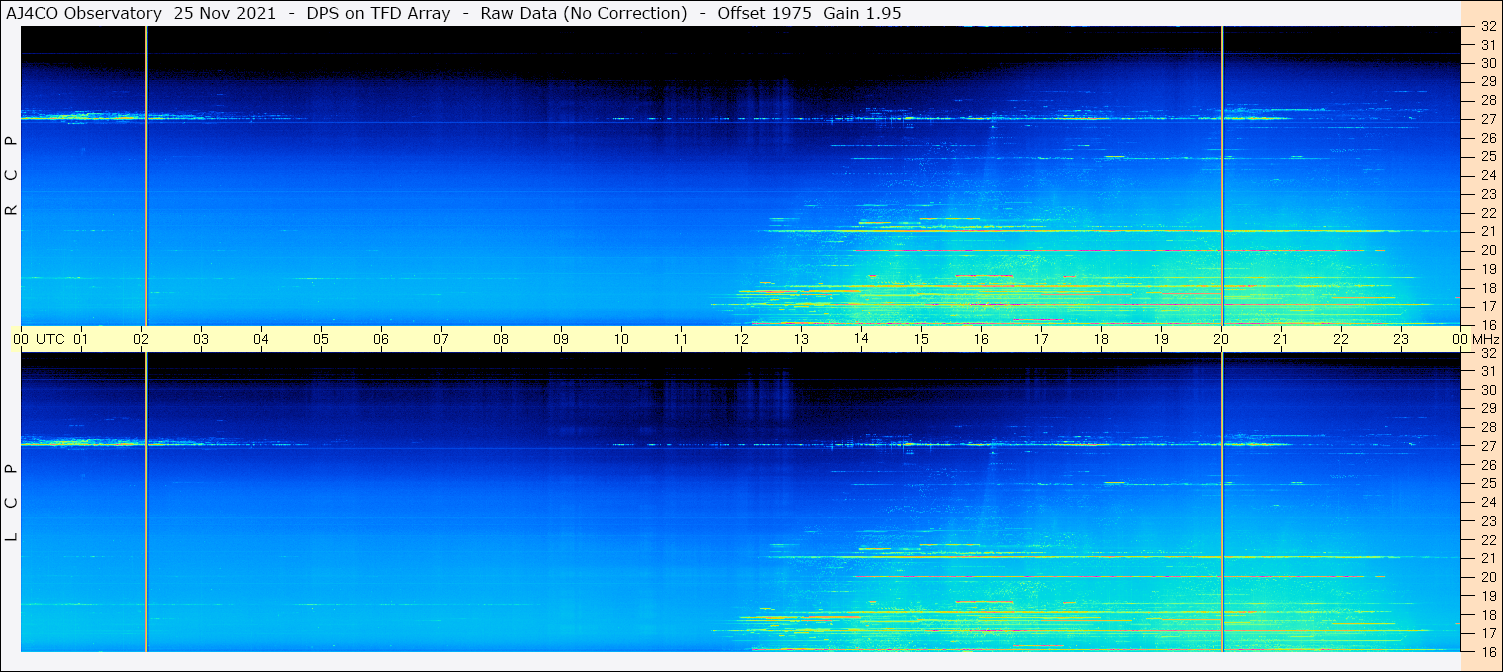Click hour label "22" on UTC axis

[1341, 339]
